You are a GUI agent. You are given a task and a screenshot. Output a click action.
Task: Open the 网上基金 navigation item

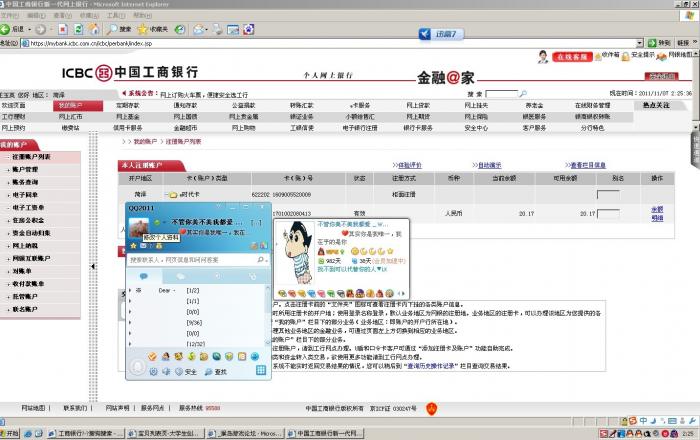(128, 116)
